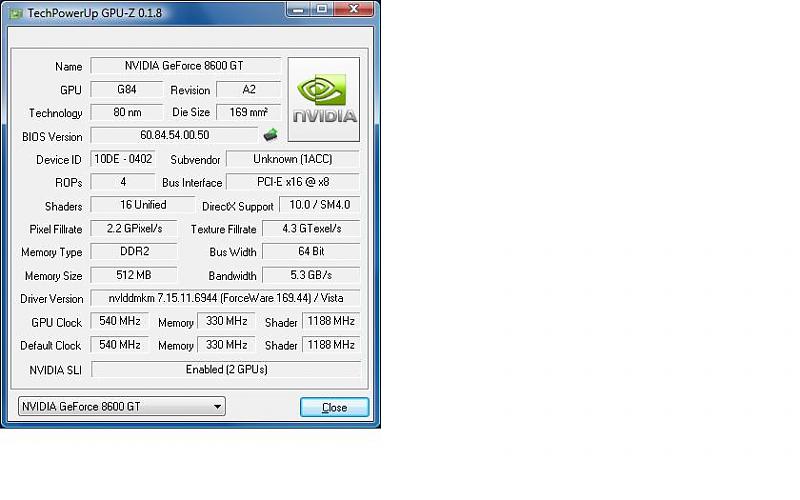Click the window title TechPowerUp GPU-Z 0.1.8
Screen dimensions: 800x500
pos(95,13)
